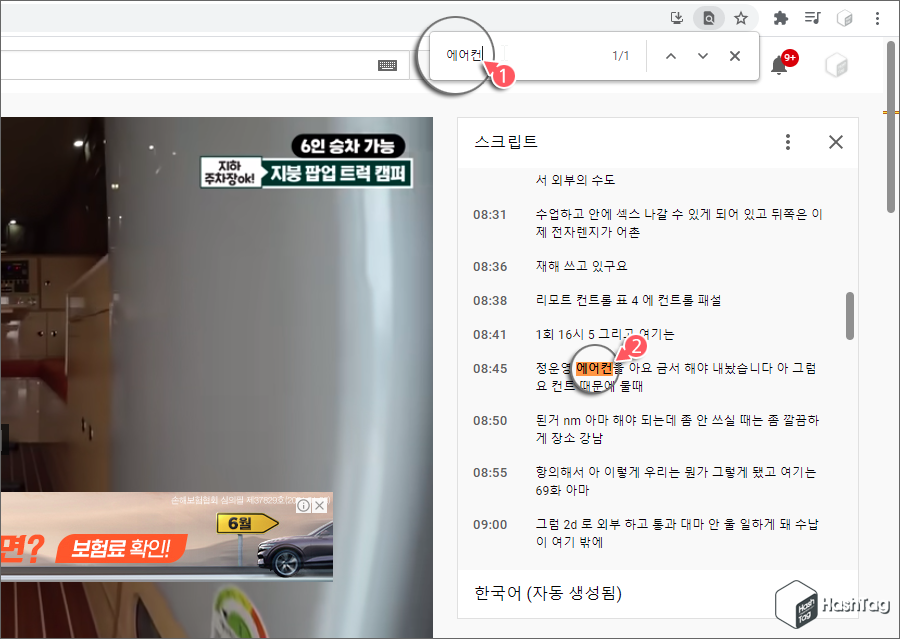Bookmark this page with the star icon
This screenshot has width=900, height=639.
pyautogui.click(x=740, y=18)
